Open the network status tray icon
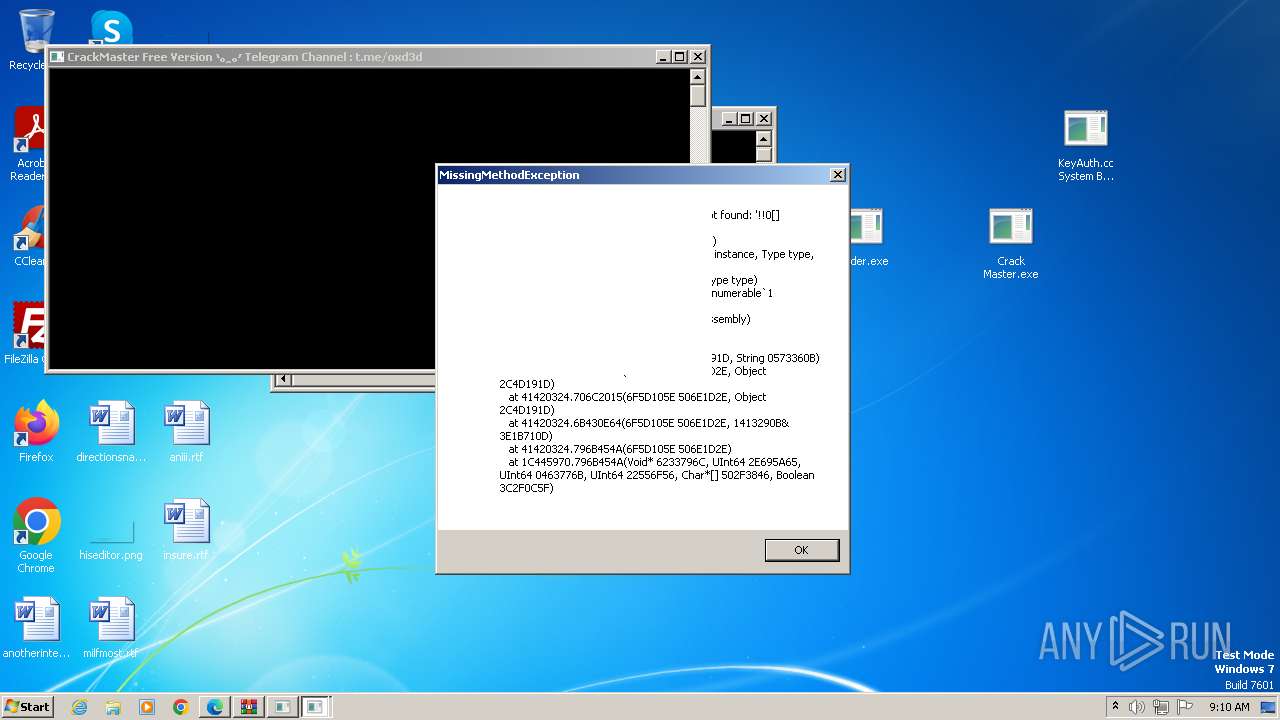 (1161, 707)
